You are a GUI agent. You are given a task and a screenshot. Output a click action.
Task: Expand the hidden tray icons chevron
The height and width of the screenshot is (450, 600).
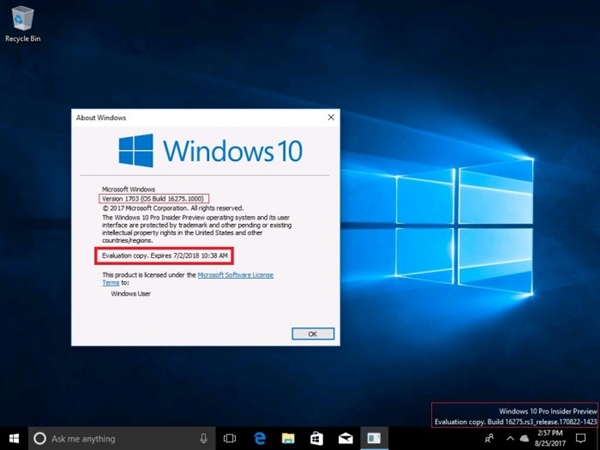[x=509, y=438]
